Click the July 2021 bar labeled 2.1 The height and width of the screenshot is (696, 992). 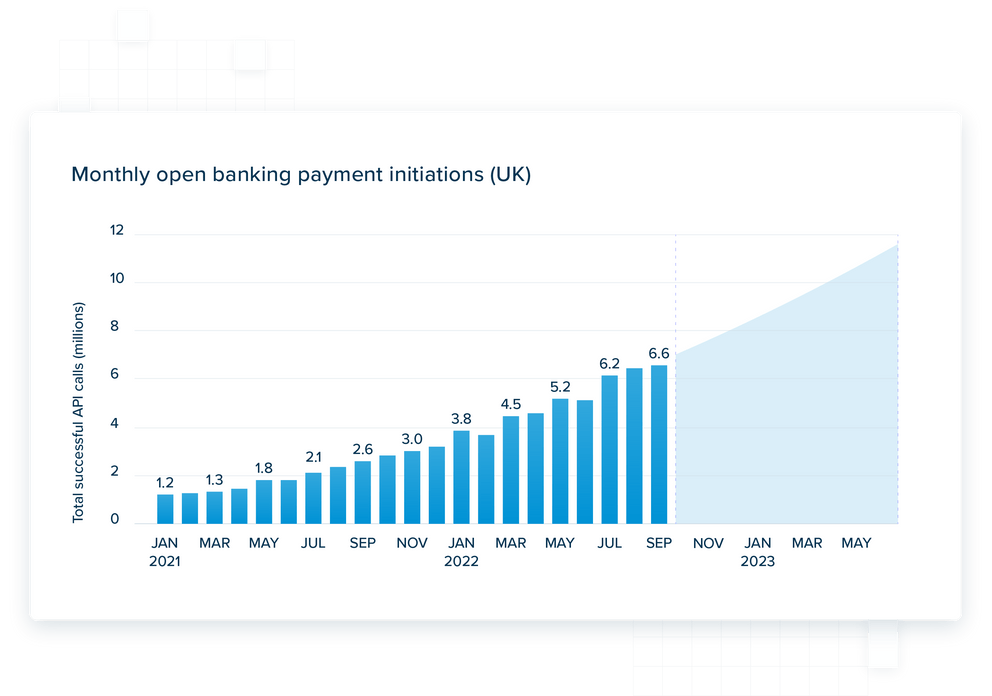[313, 498]
